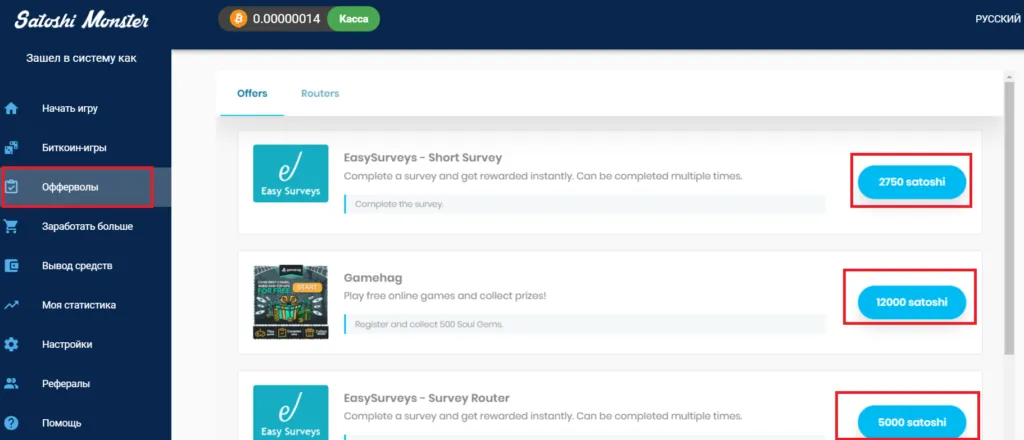The width and height of the screenshot is (1024, 440).
Task: Click the cart icon beside Заработать больше
Action: [11, 227]
